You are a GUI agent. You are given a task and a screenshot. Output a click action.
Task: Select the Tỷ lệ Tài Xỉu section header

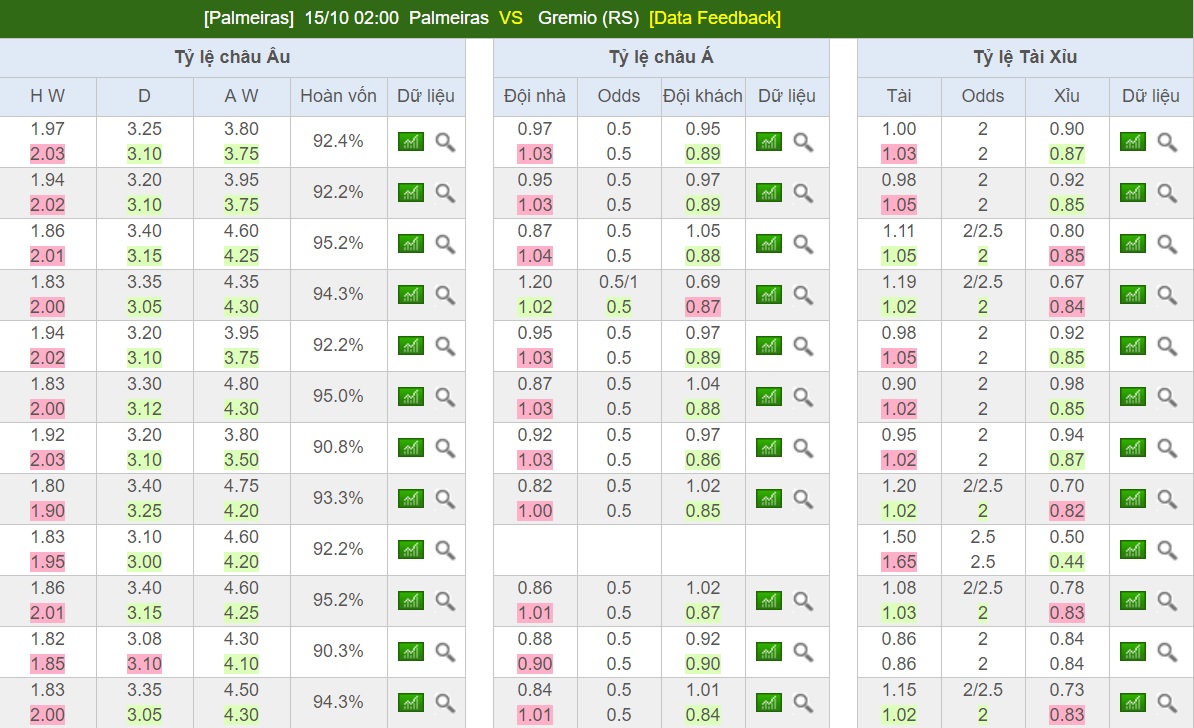(x=1025, y=57)
